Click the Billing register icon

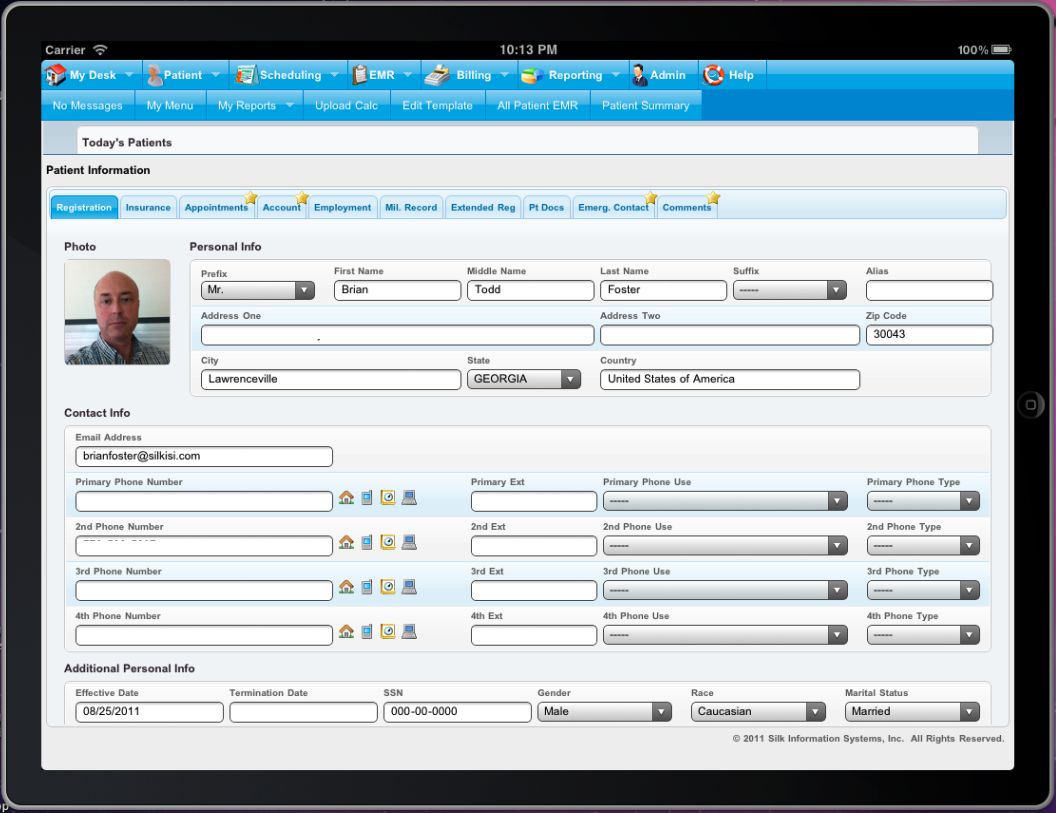pos(437,75)
